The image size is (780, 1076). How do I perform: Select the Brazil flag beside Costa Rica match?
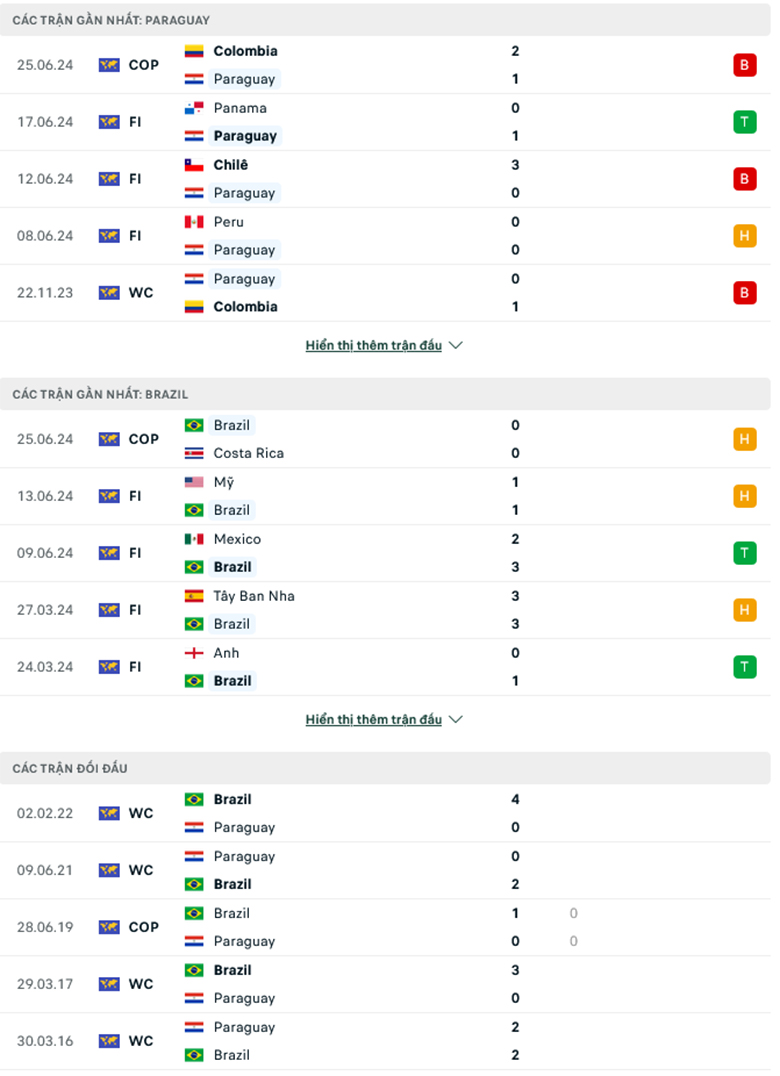(x=192, y=425)
